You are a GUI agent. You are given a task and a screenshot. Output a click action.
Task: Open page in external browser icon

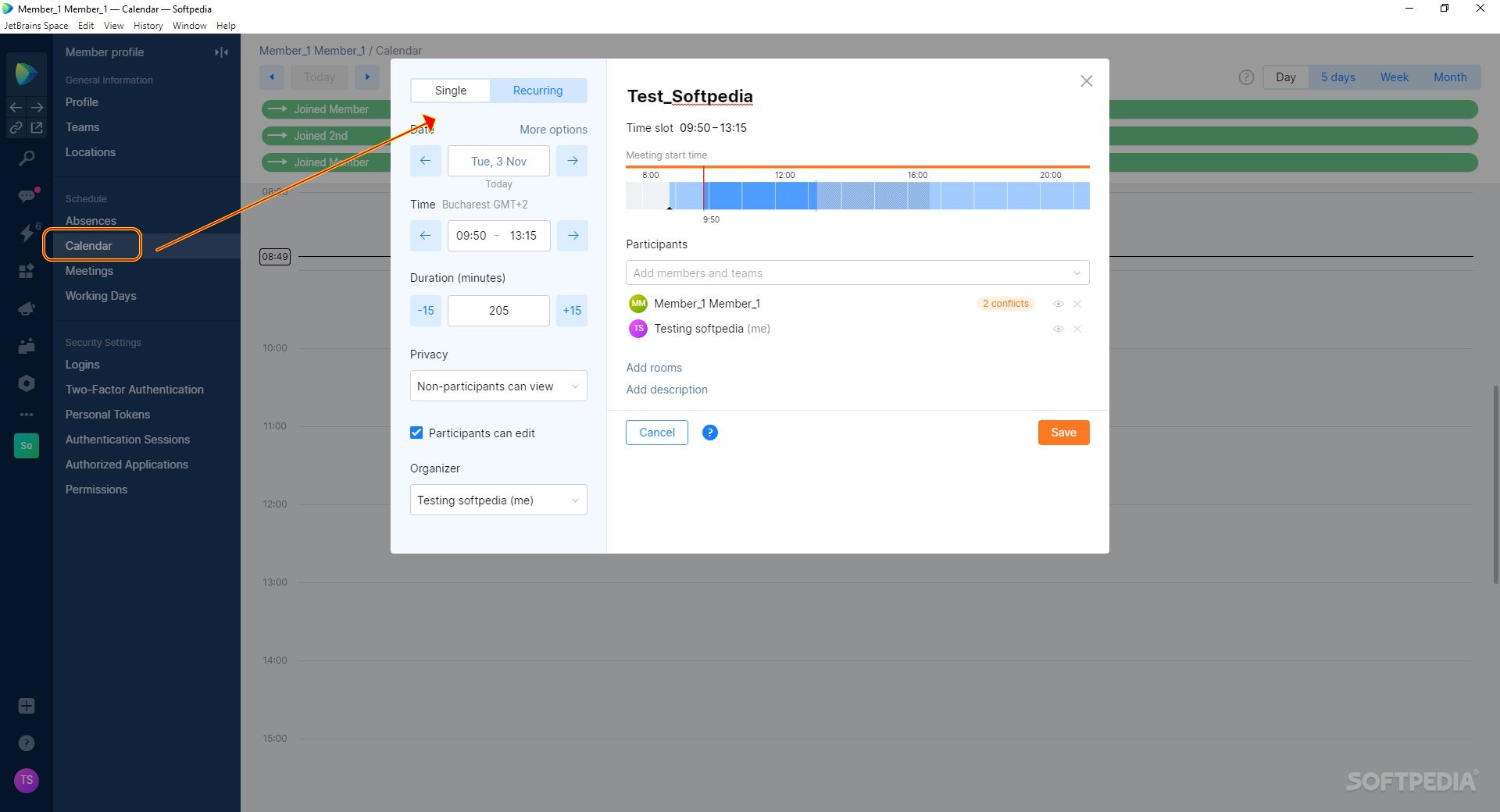coord(37,127)
